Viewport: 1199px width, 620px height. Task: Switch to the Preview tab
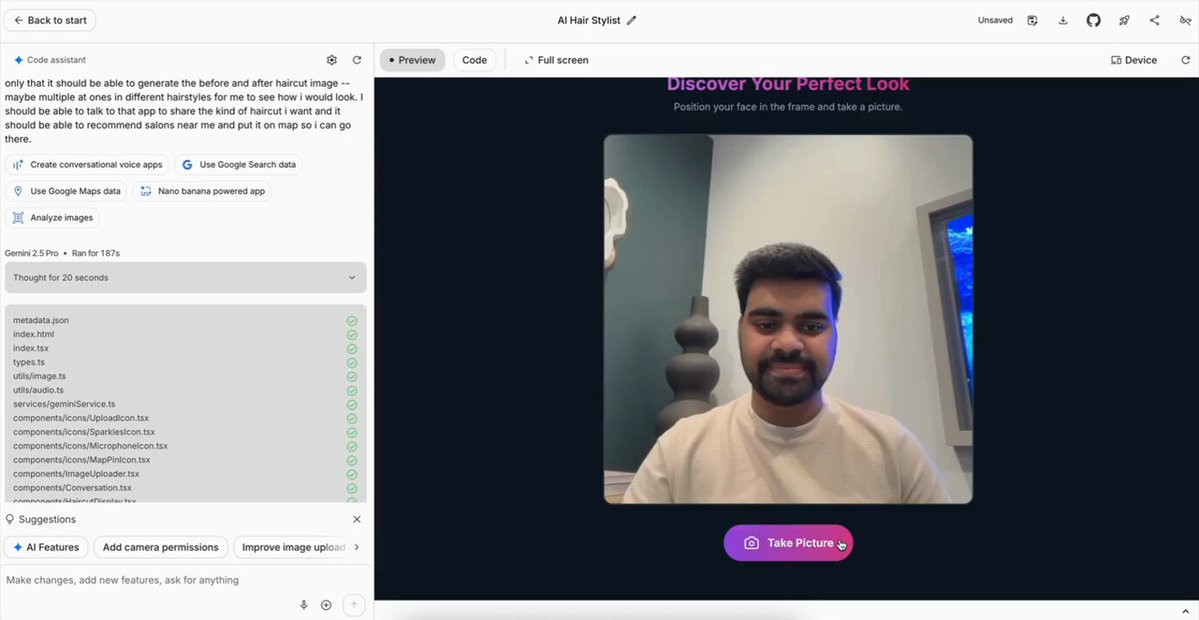[x=412, y=60]
